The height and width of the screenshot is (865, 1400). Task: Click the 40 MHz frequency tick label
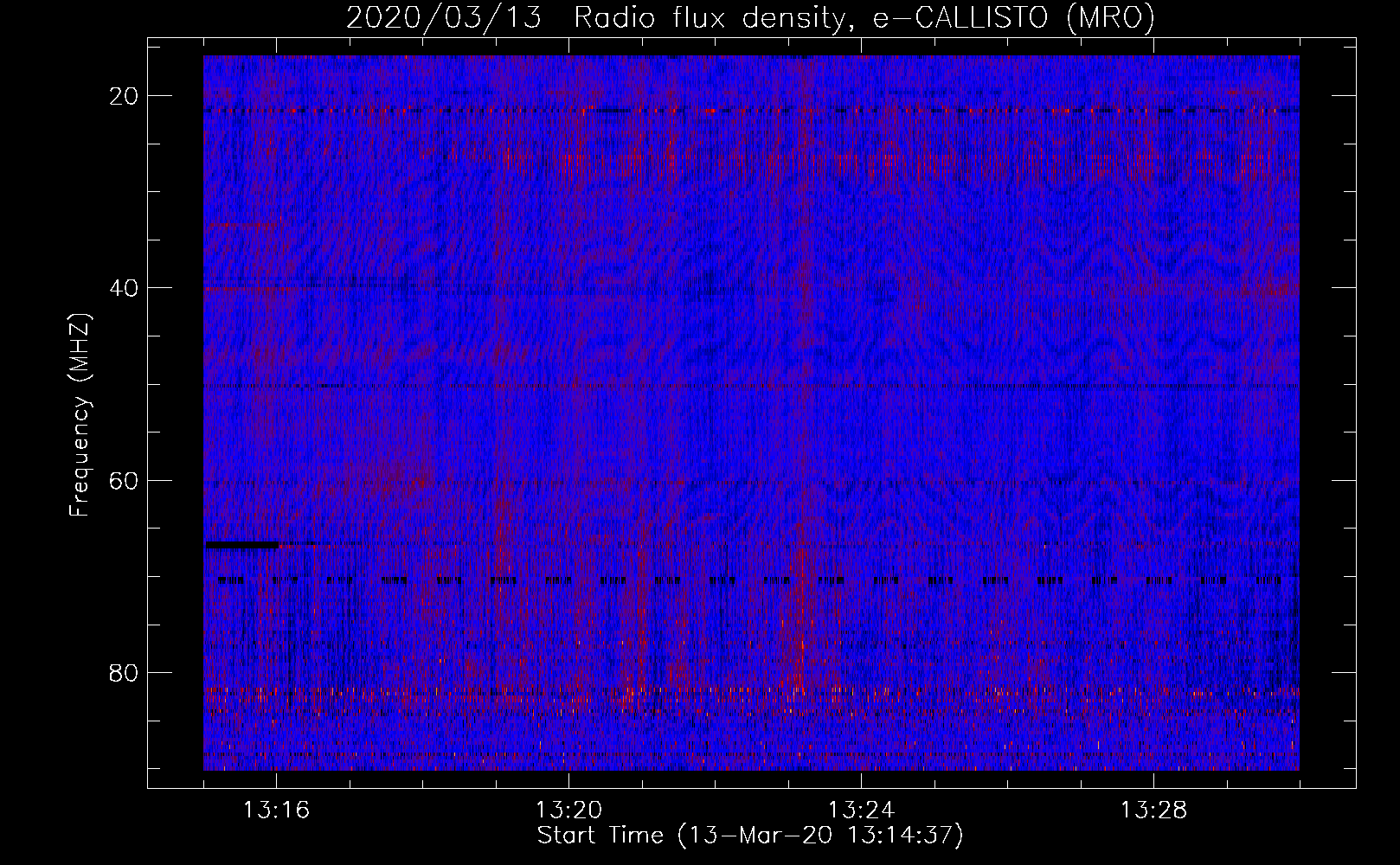pyautogui.click(x=125, y=288)
